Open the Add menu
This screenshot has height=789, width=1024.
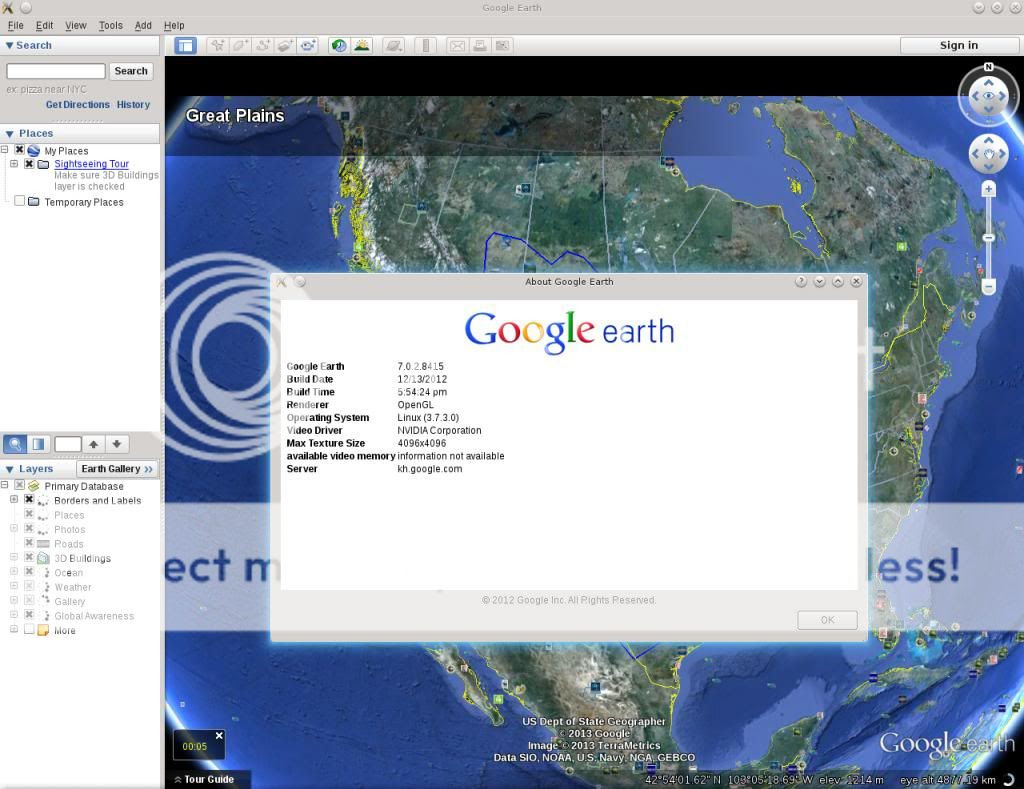coord(143,25)
